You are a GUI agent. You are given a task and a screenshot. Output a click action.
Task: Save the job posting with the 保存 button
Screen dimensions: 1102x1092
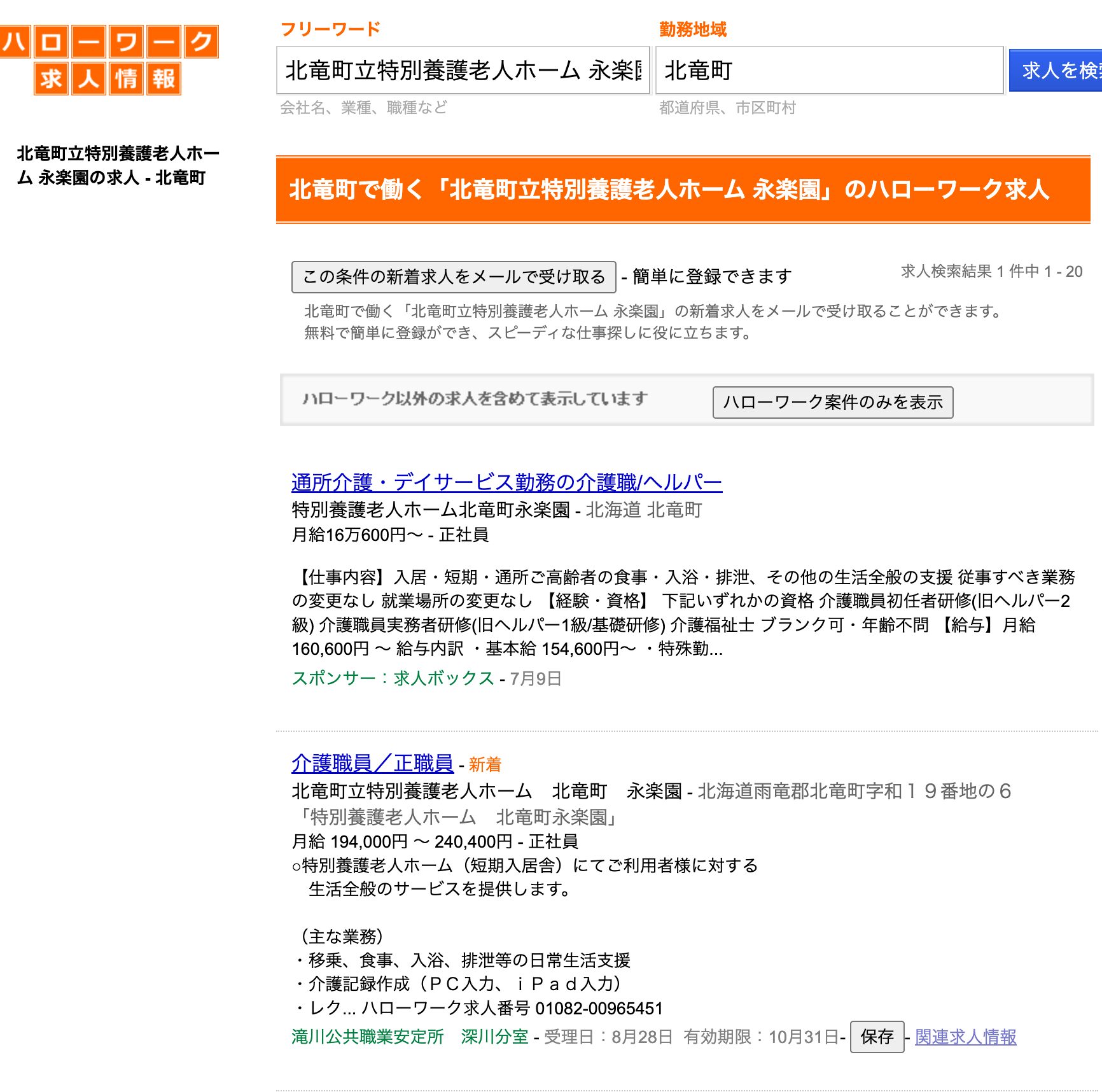(x=877, y=1035)
